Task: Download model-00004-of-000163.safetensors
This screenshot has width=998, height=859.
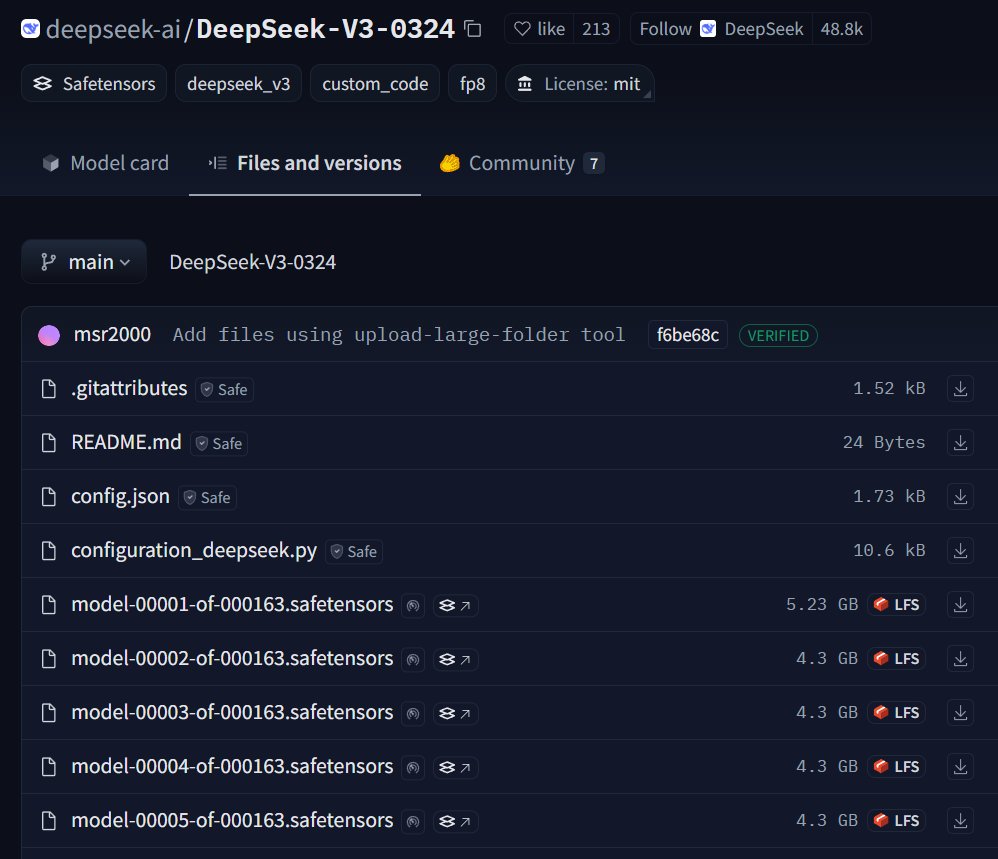Action: 960,767
